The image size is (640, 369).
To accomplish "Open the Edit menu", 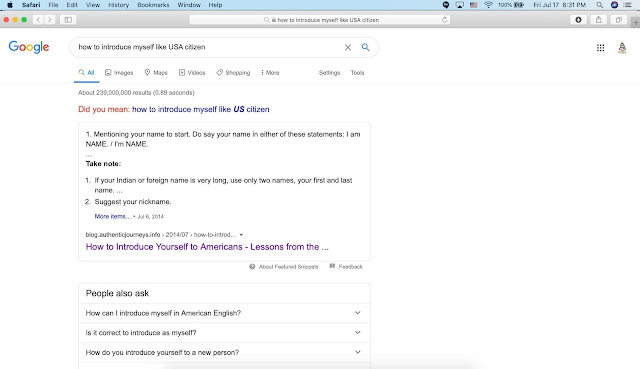I will click(x=72, y=5).
